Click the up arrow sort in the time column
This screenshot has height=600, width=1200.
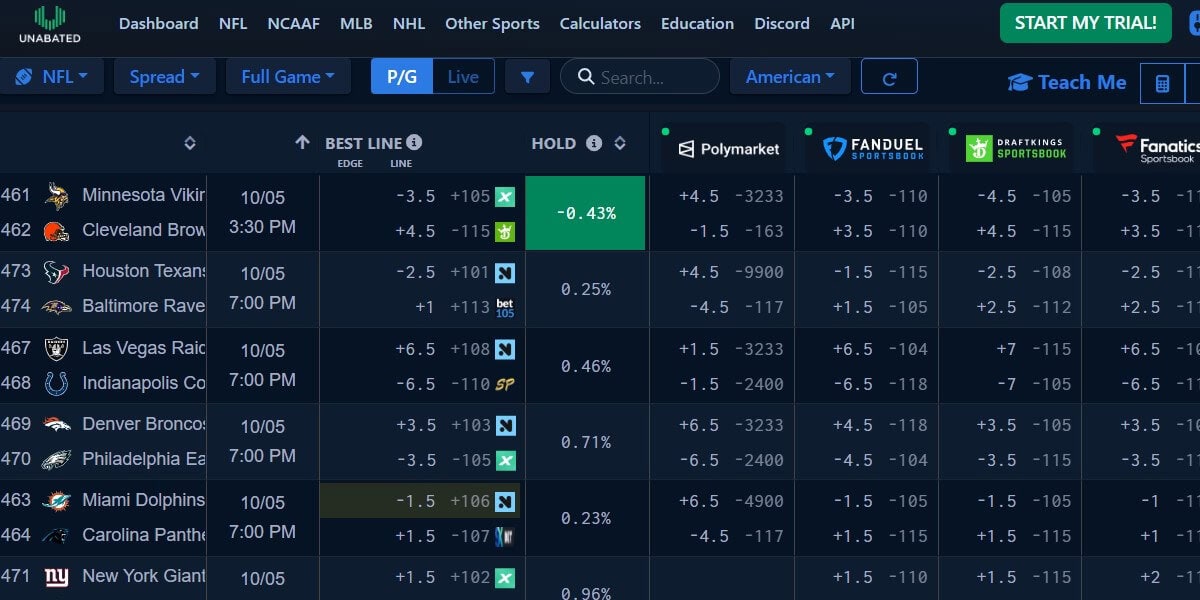302,143
